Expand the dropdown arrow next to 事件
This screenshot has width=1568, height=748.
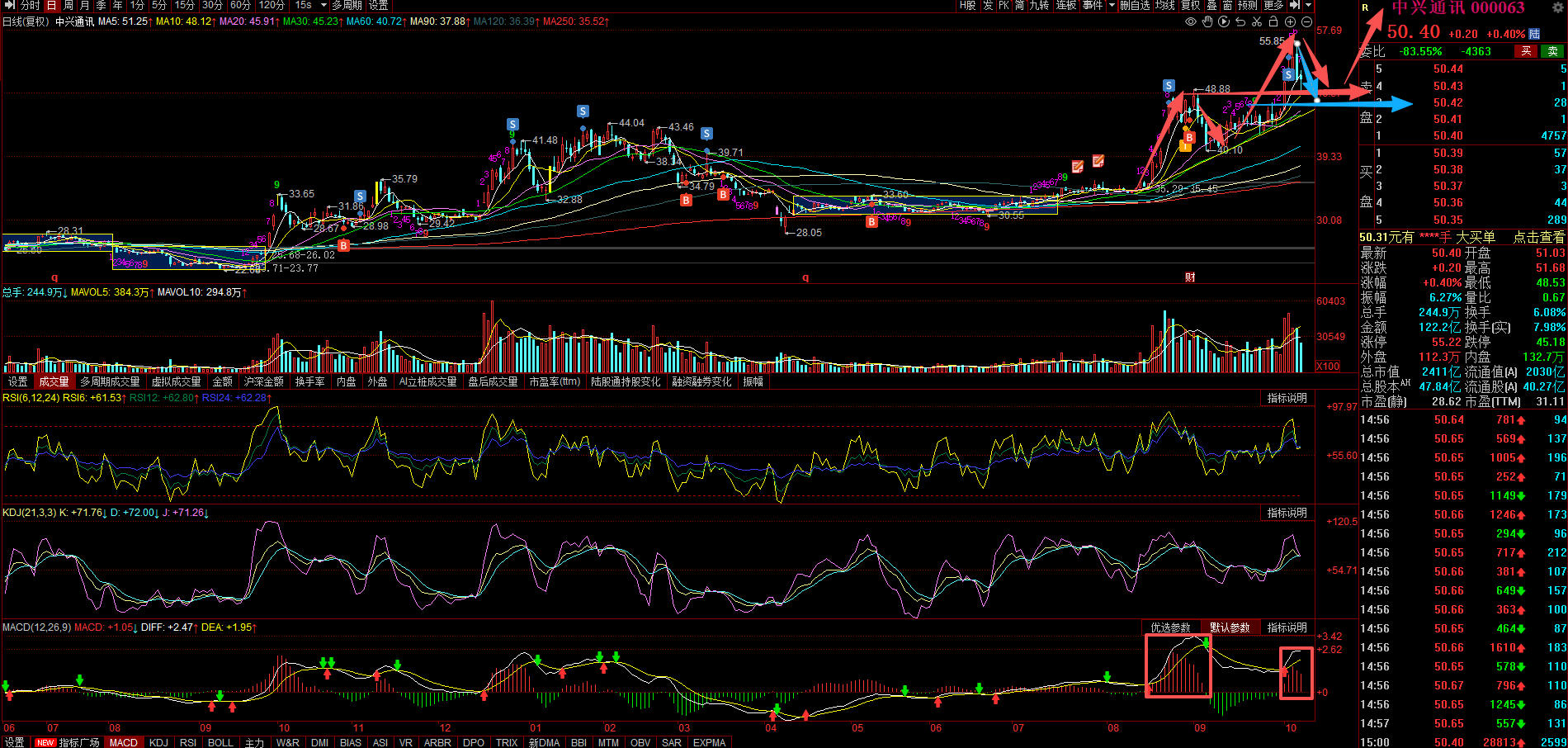point(1112,5)
